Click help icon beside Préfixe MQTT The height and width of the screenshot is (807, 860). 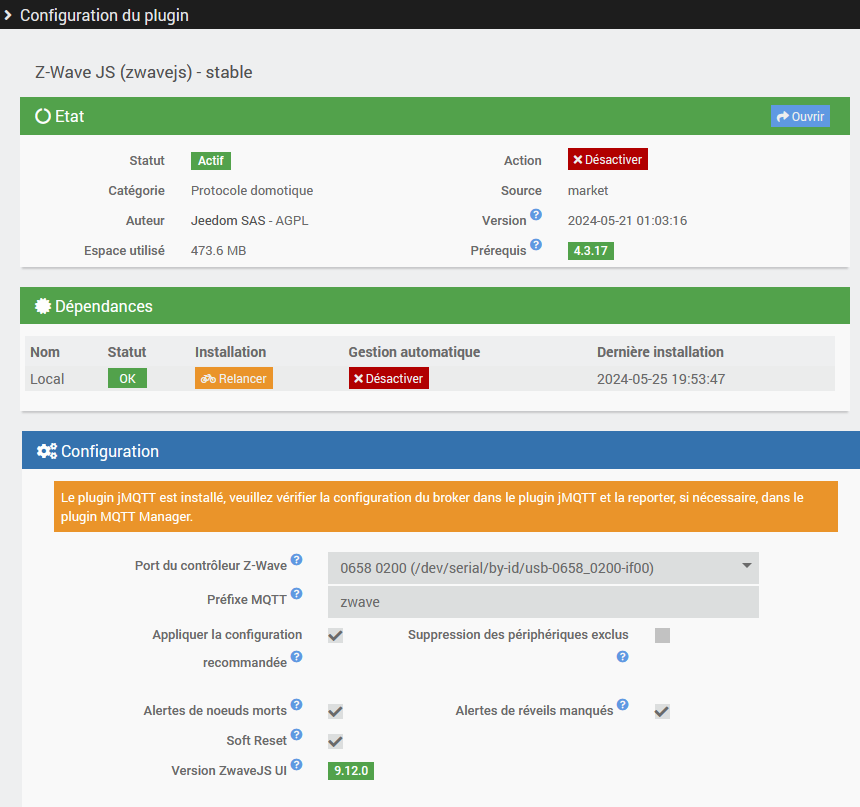click(296, 594)
